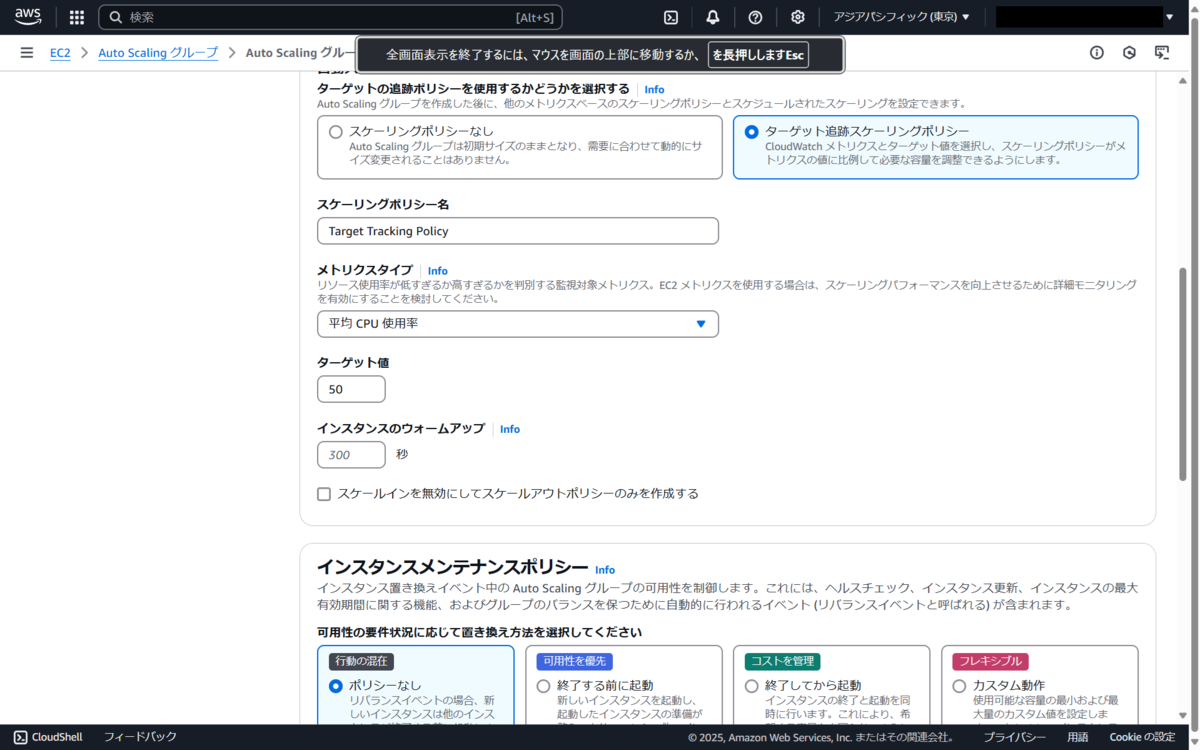Click the 行動の混在 badge
The width and height of the screenshot is (1200, 750).
click(x=361, y=661)
